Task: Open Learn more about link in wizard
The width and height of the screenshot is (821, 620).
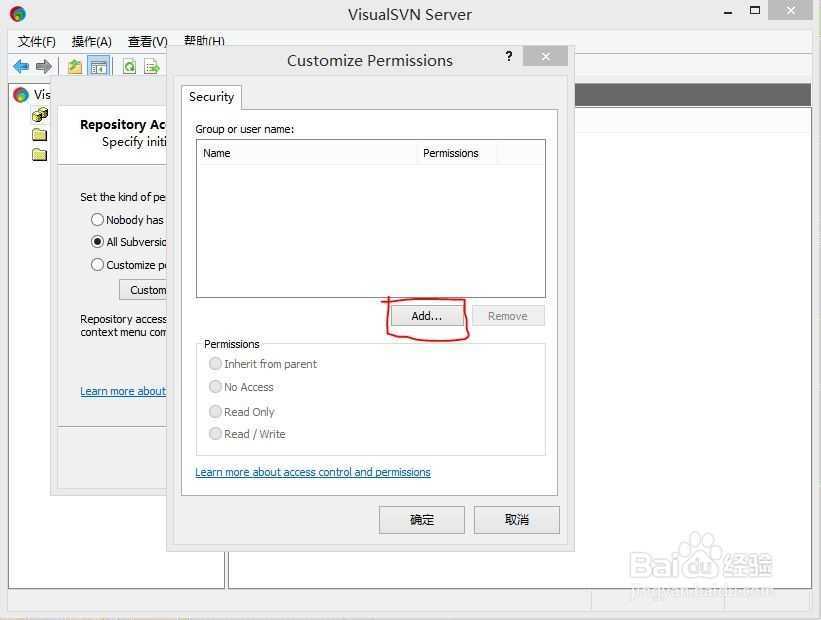Action: click(x=123, y=391)
